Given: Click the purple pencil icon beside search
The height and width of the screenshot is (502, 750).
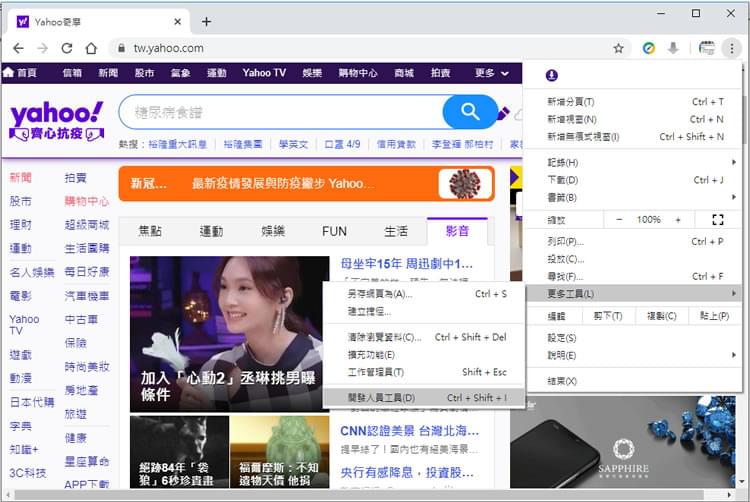Looking at the screenshot, I should (x=503, y=113).
